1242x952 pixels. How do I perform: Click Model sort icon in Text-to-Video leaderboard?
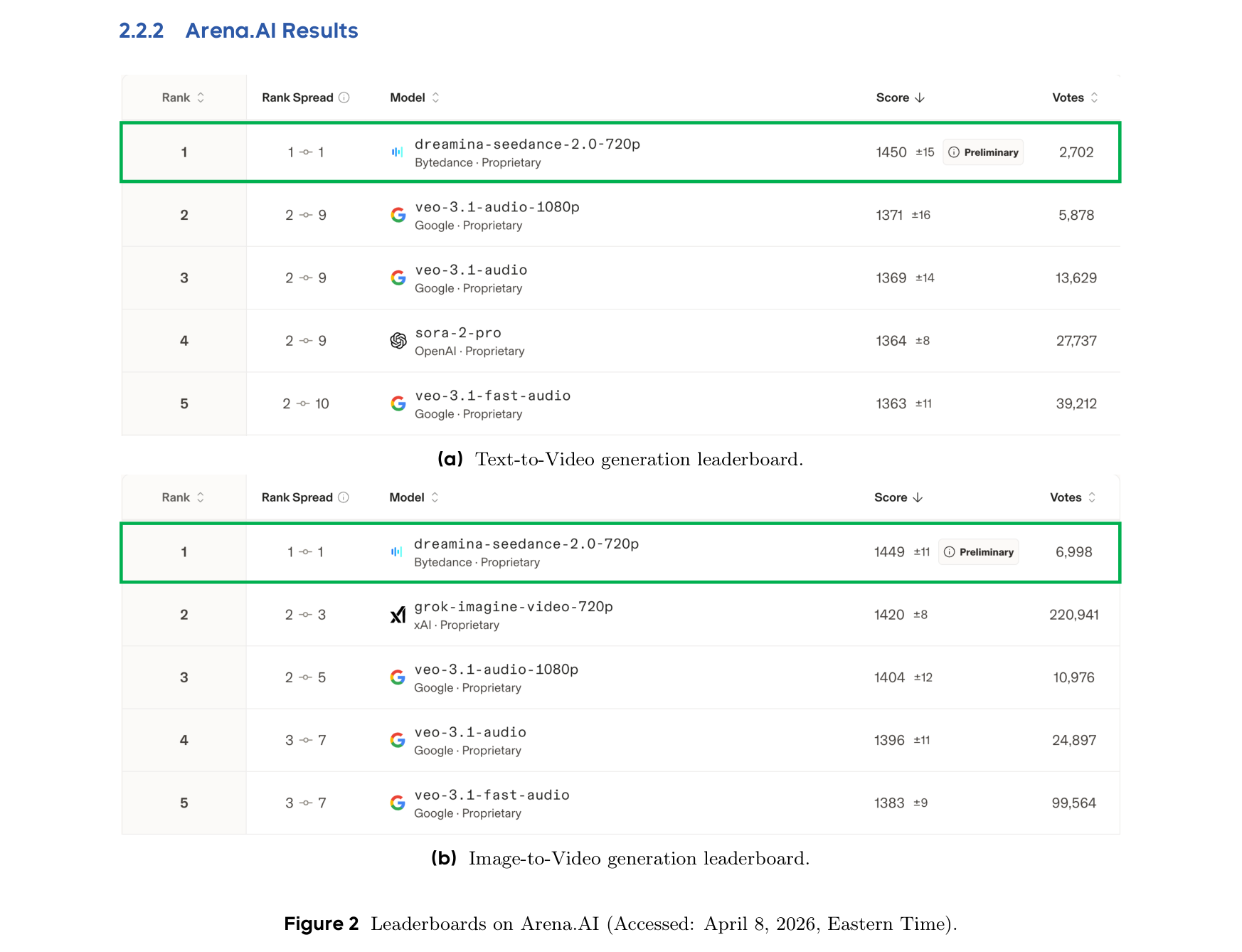435,97
